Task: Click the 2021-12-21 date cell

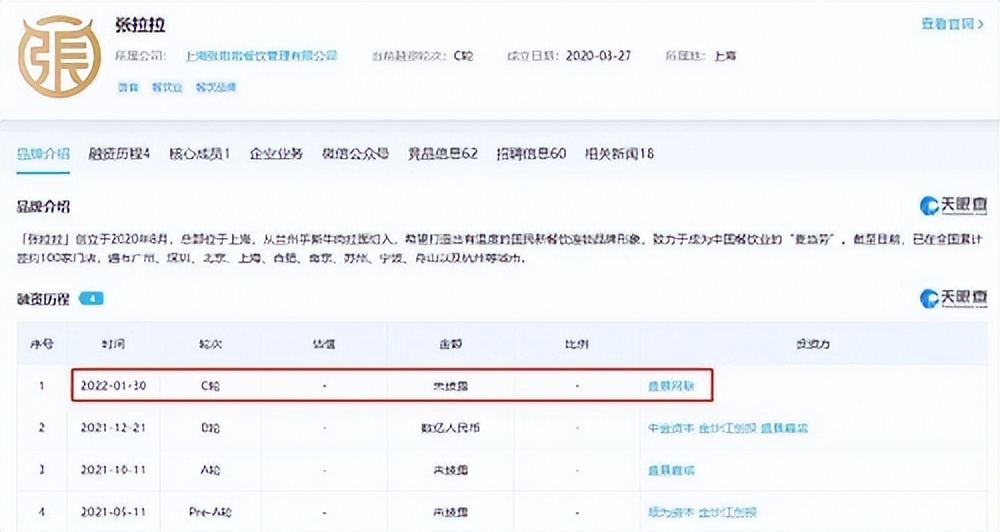Action: (x=113, y=428)
